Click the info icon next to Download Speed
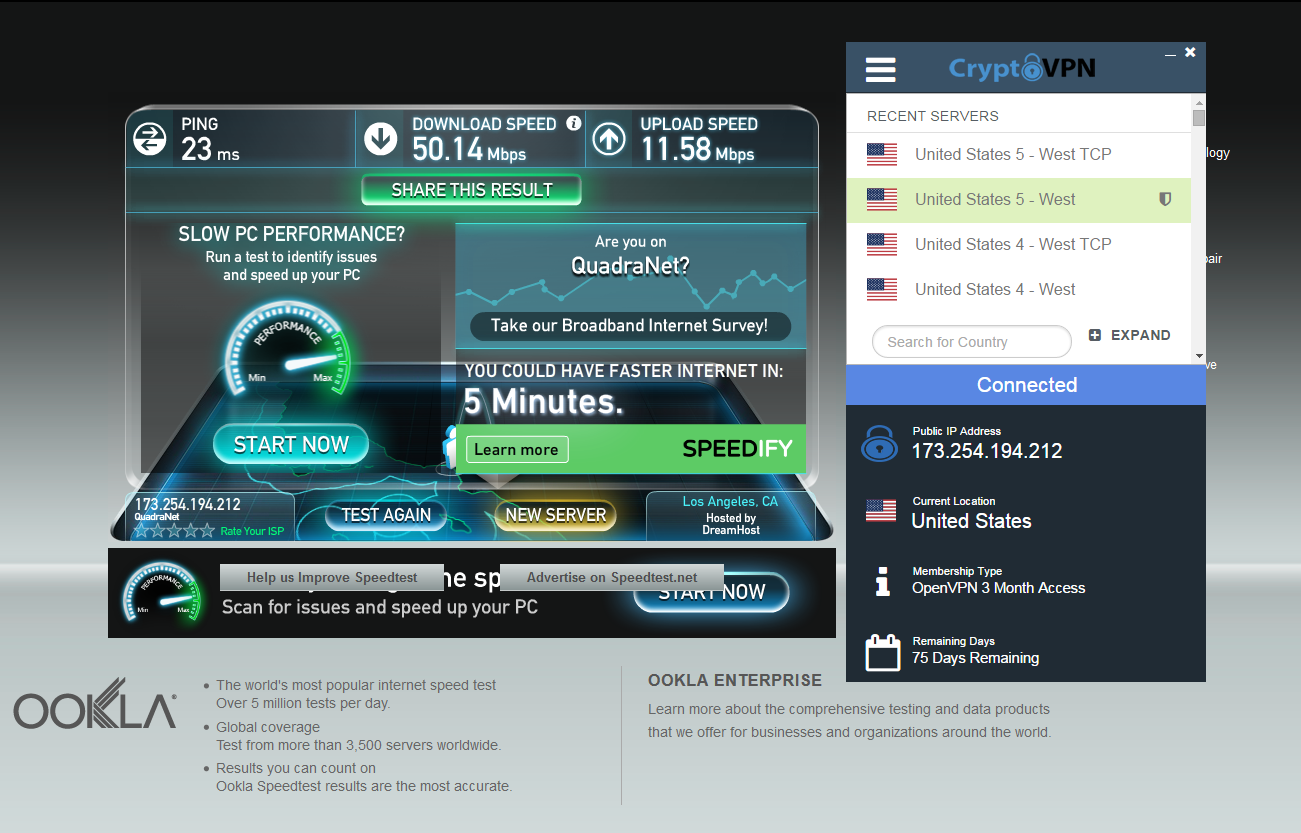 click(573, 123)
